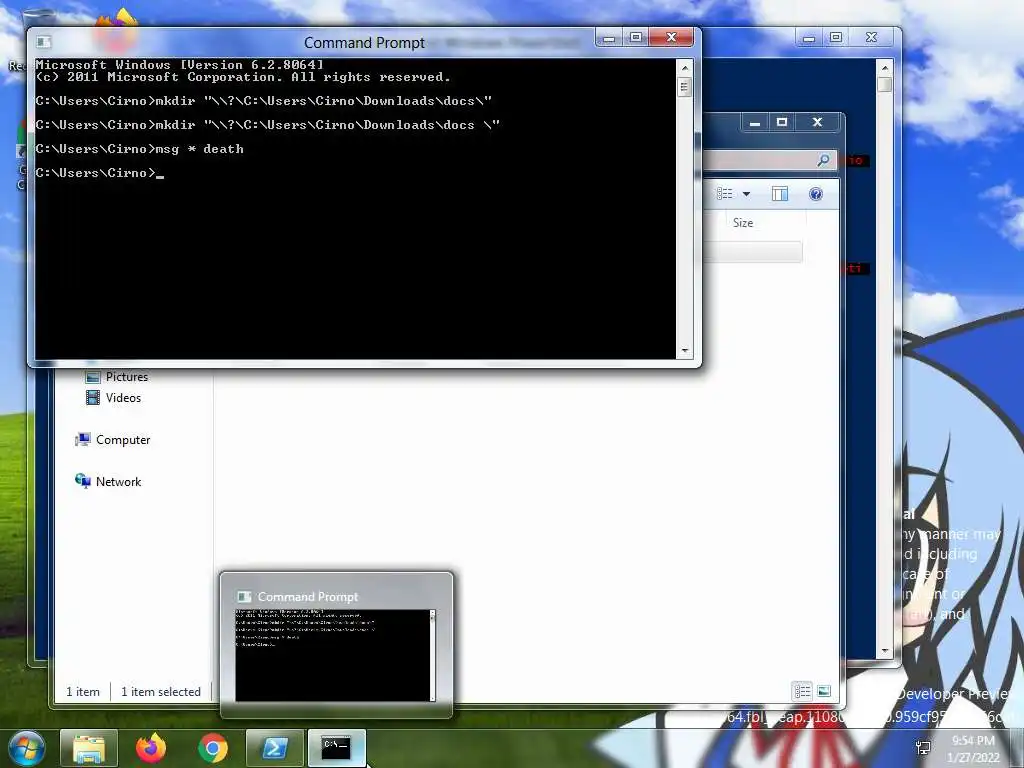This screenshot has width=1024, height=768.
Task: Click PowerShell window scroll up arrow
Action: tap(885, 68)
